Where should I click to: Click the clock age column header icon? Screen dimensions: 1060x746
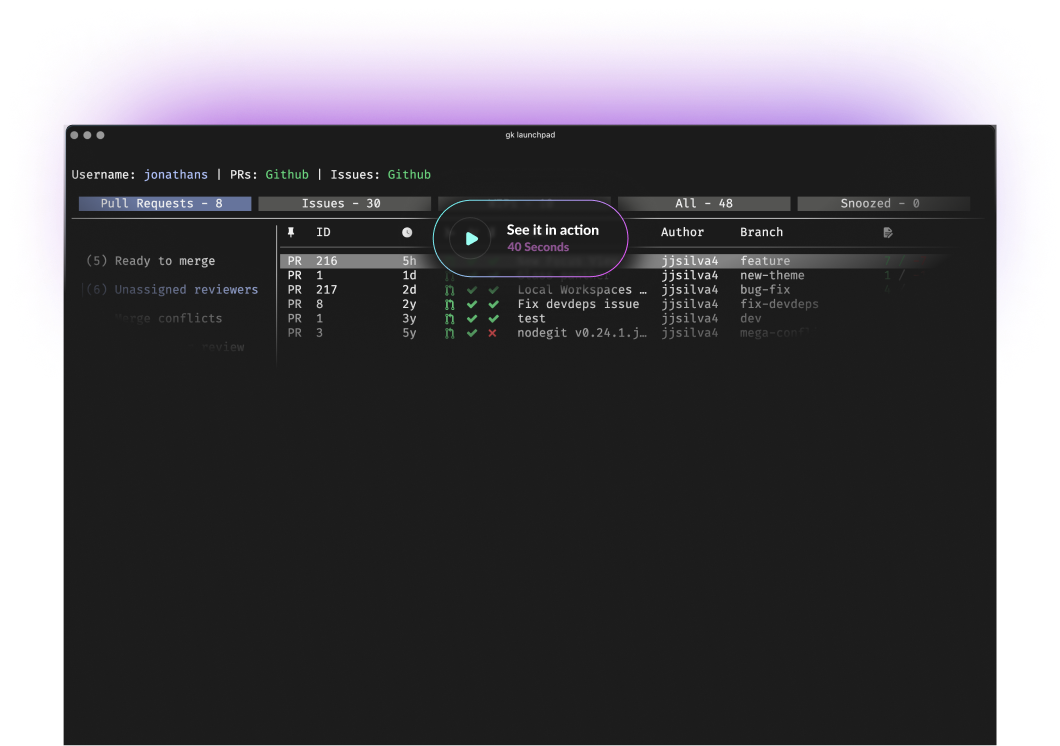[407, 232]
